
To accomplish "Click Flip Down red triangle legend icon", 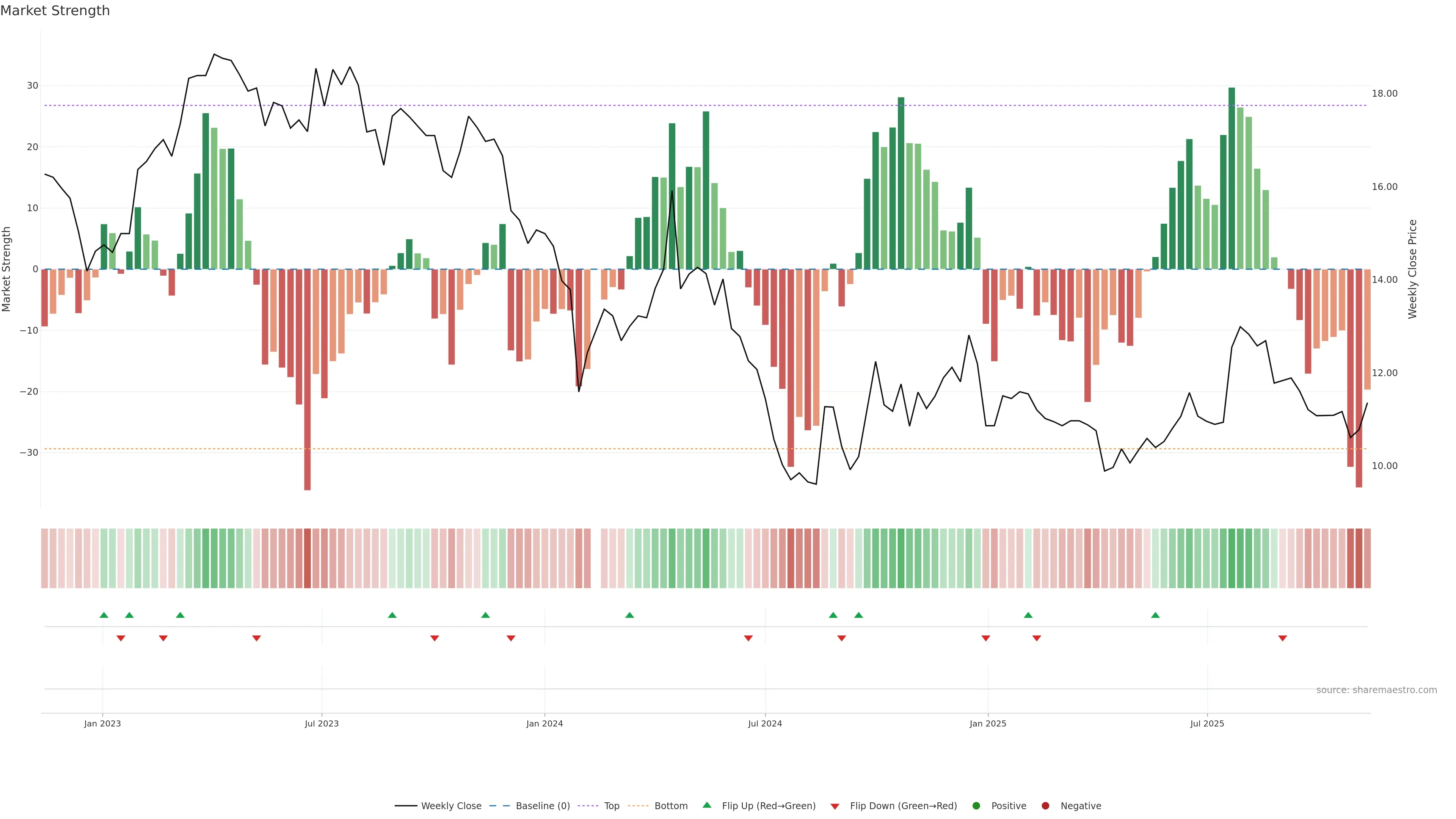I will pos(835,806).
